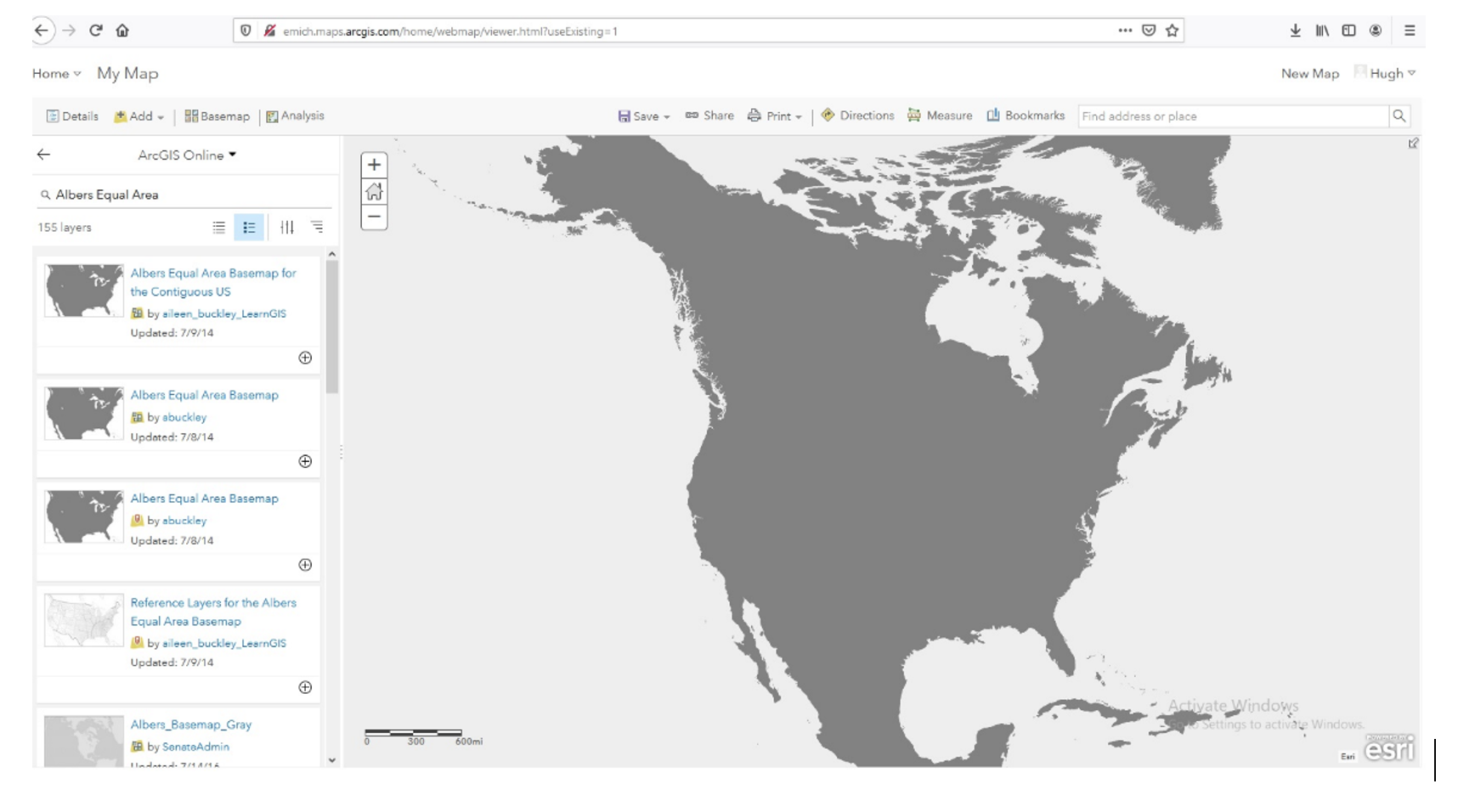Viewport: 1458px width, 812px height.
Task: Open the Basemap gallery
Action: coord(218,116)
